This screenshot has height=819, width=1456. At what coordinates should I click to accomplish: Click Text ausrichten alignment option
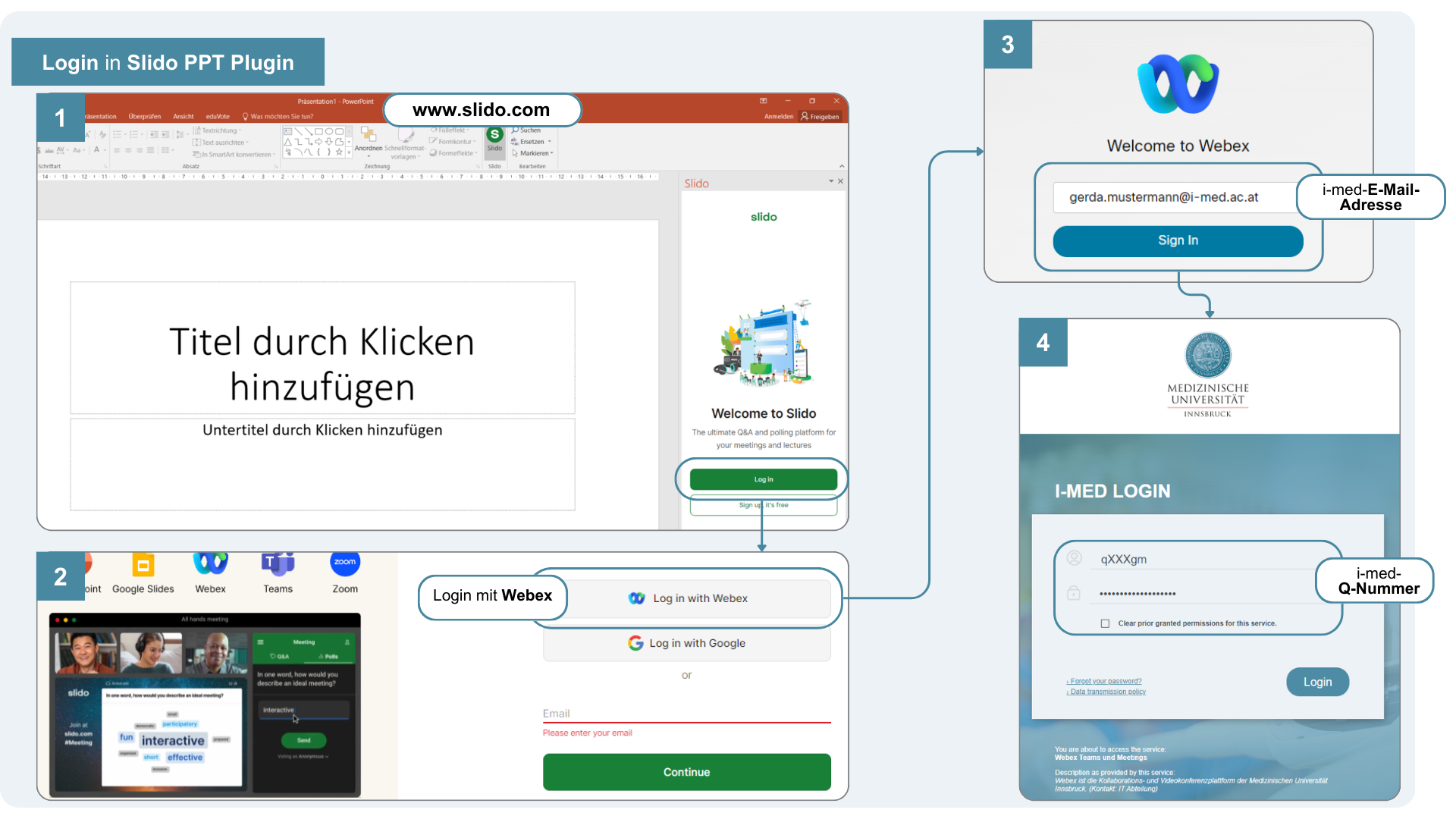pos(221,143)
